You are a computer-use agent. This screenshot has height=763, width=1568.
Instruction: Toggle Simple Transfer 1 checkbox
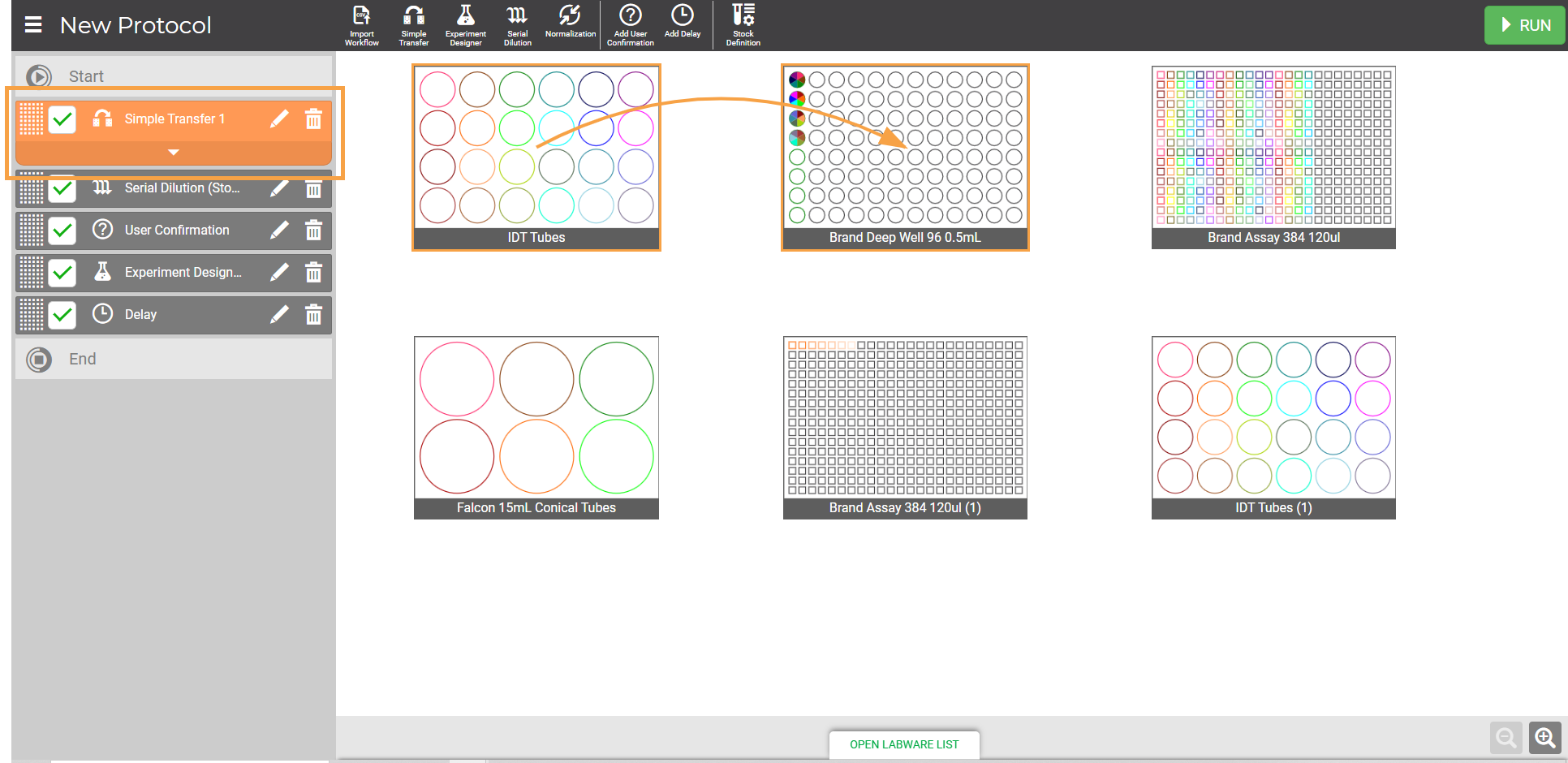point(62,119)
